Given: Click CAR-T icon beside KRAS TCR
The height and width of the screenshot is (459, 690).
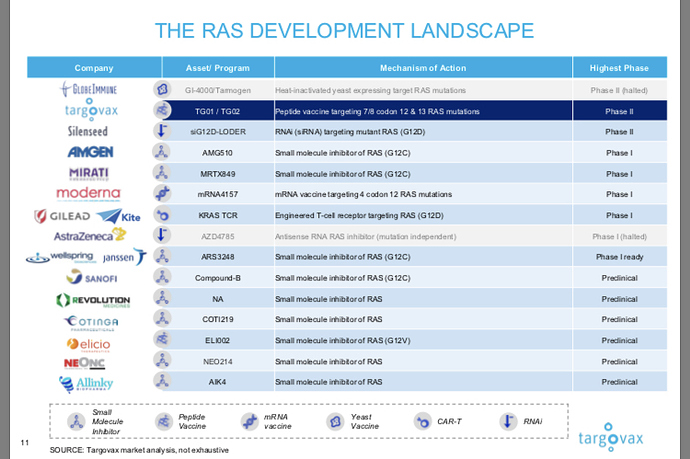Looking at the screenshot, I should tap(162, 215).
